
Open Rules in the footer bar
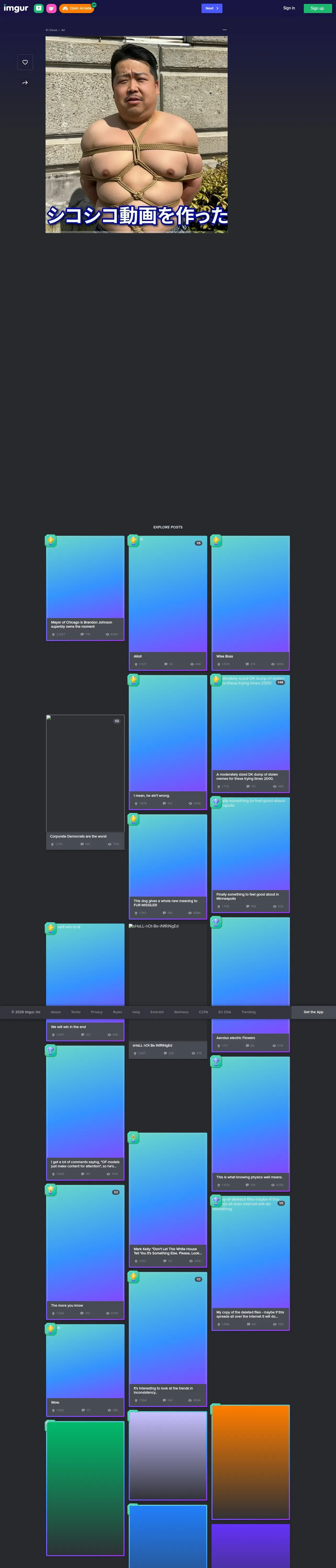coord(118,1012)
